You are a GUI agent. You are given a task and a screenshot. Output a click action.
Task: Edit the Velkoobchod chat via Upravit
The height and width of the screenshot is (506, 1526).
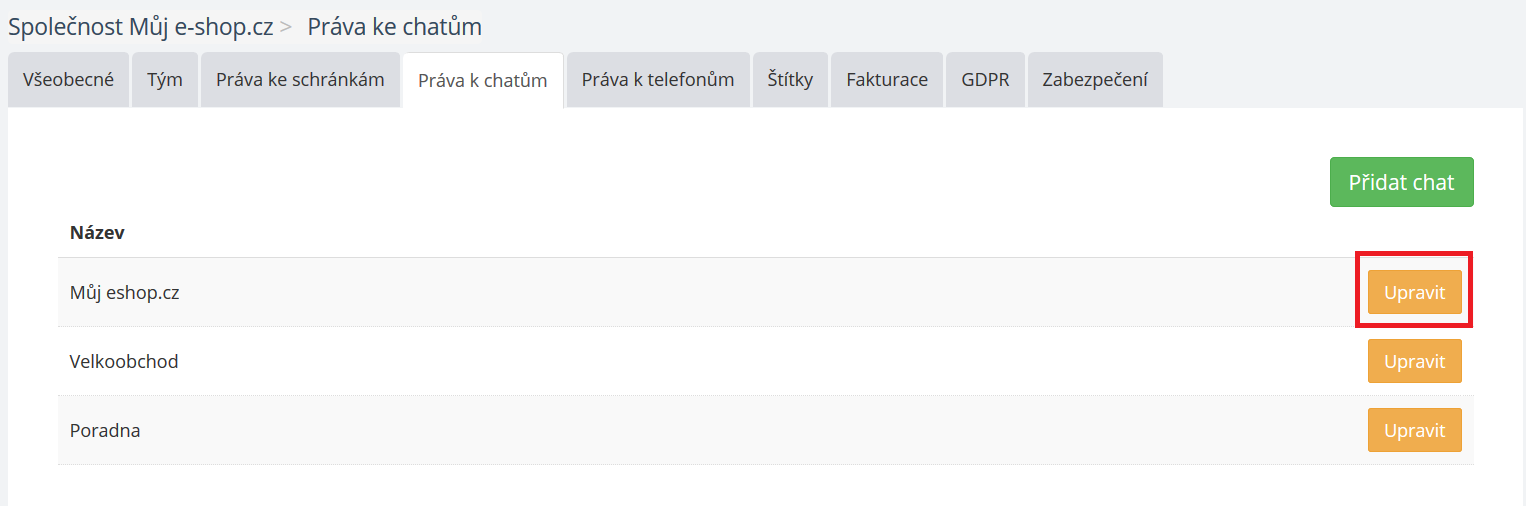click(1414, 361)
